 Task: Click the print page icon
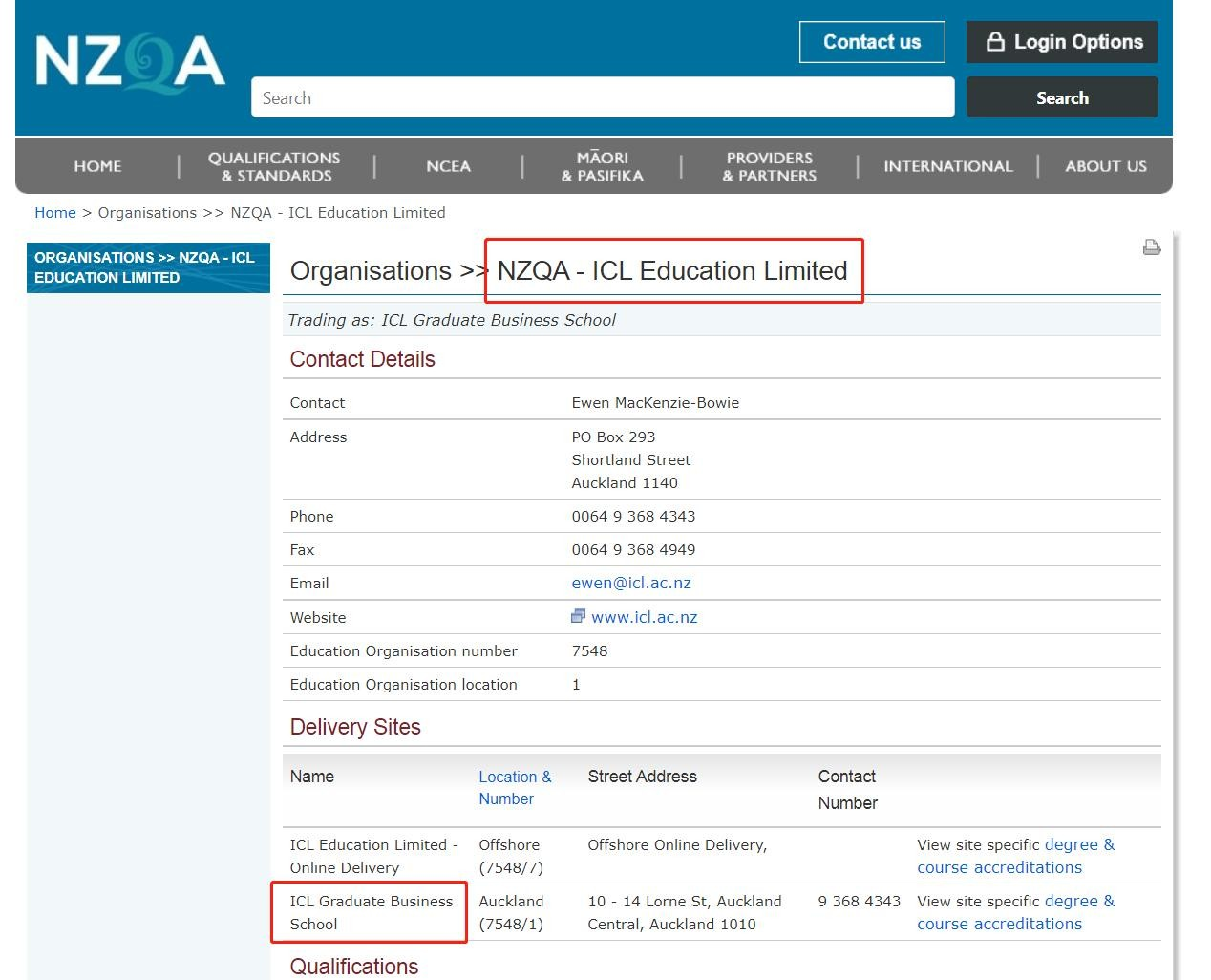1152,248
